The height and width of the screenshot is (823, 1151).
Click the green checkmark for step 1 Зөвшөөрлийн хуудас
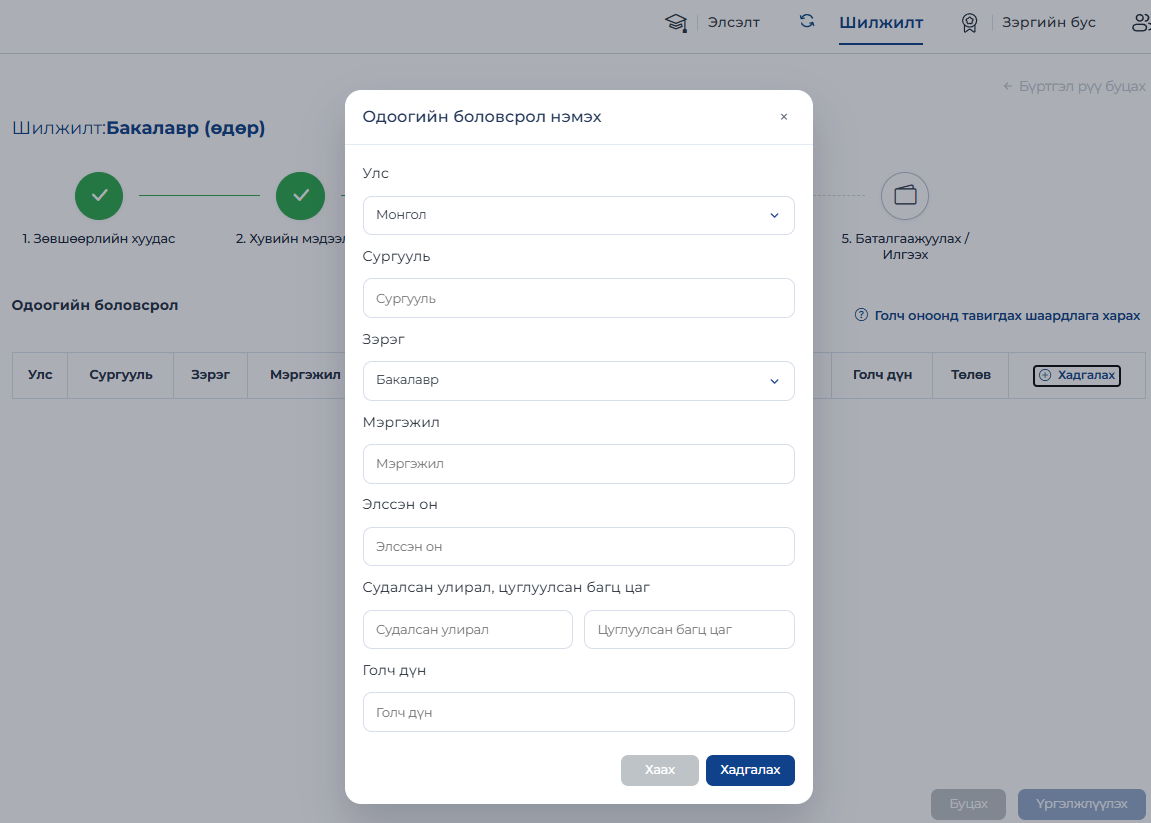99,196
